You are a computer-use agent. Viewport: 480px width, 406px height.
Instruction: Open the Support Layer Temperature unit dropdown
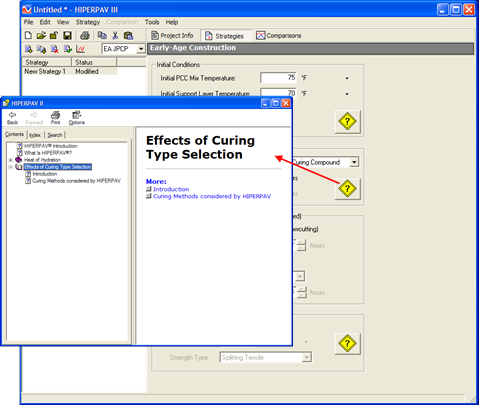(x=347, y=94)
